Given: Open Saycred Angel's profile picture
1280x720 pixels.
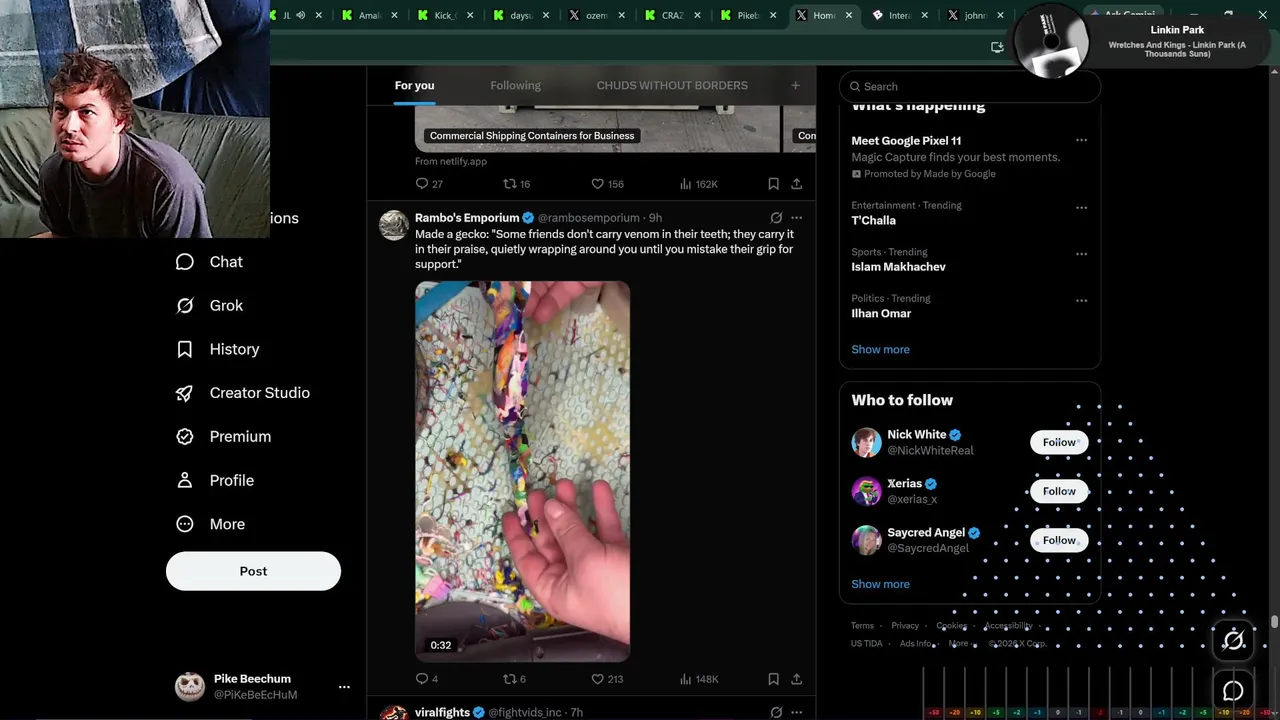Looking at the screenshot, I should (x=866, y=540).
